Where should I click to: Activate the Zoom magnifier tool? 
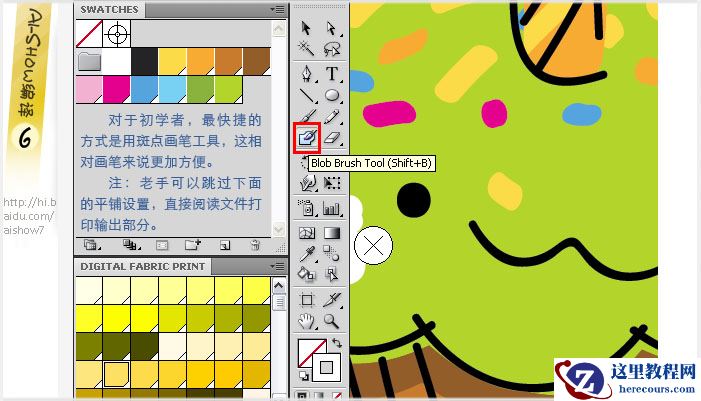pyautogui.click(x=332, y=321)
